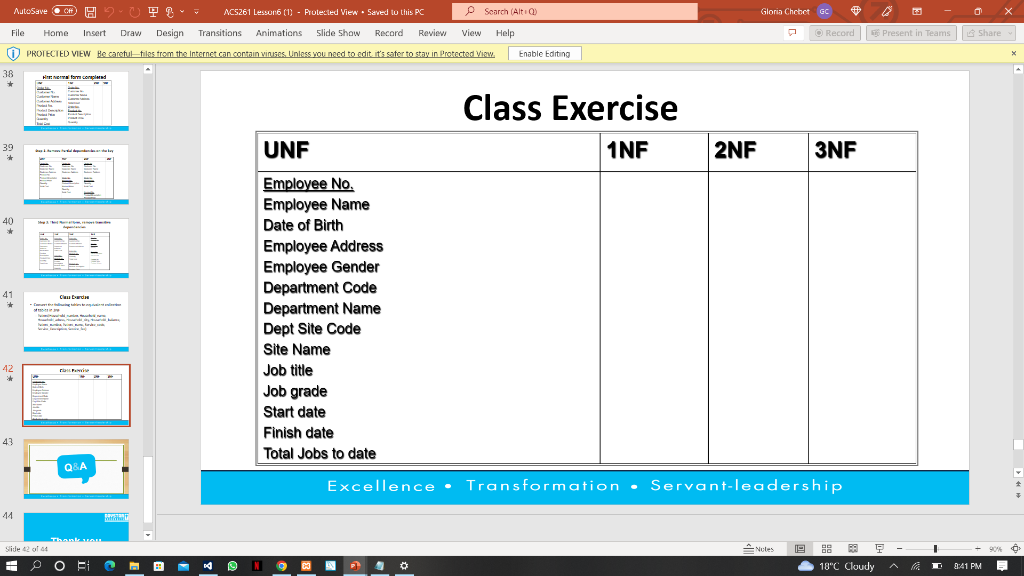Select the Redo icon

(x=133, y=11)
